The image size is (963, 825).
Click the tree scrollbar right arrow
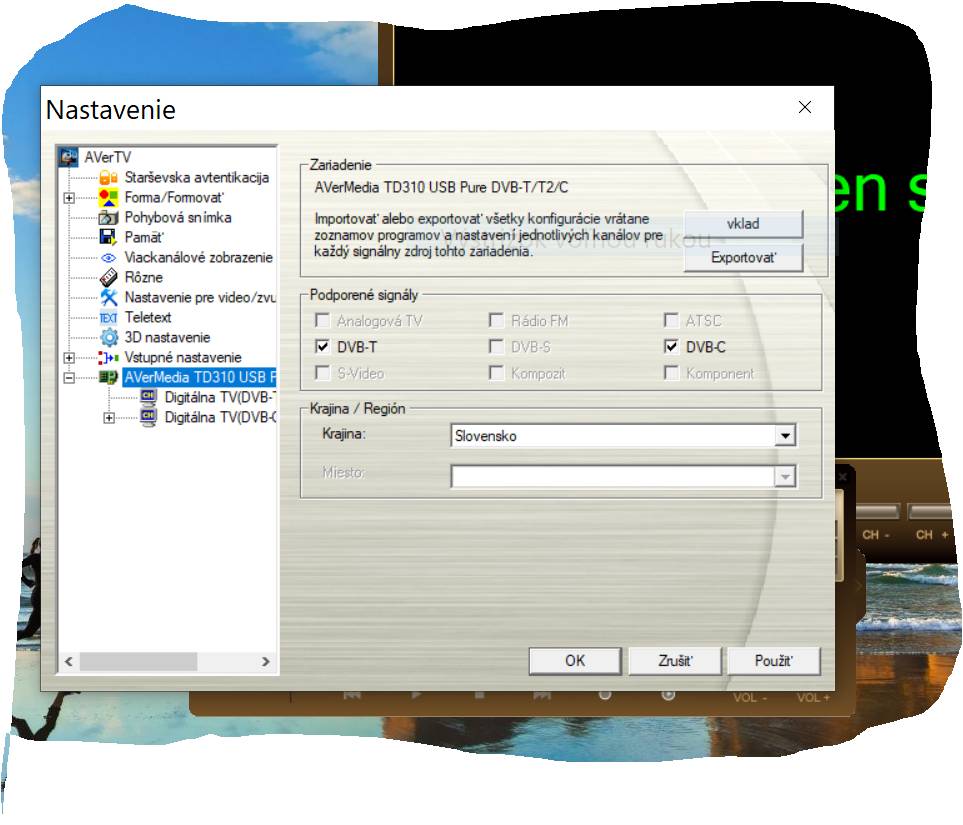tap(265, 662)
